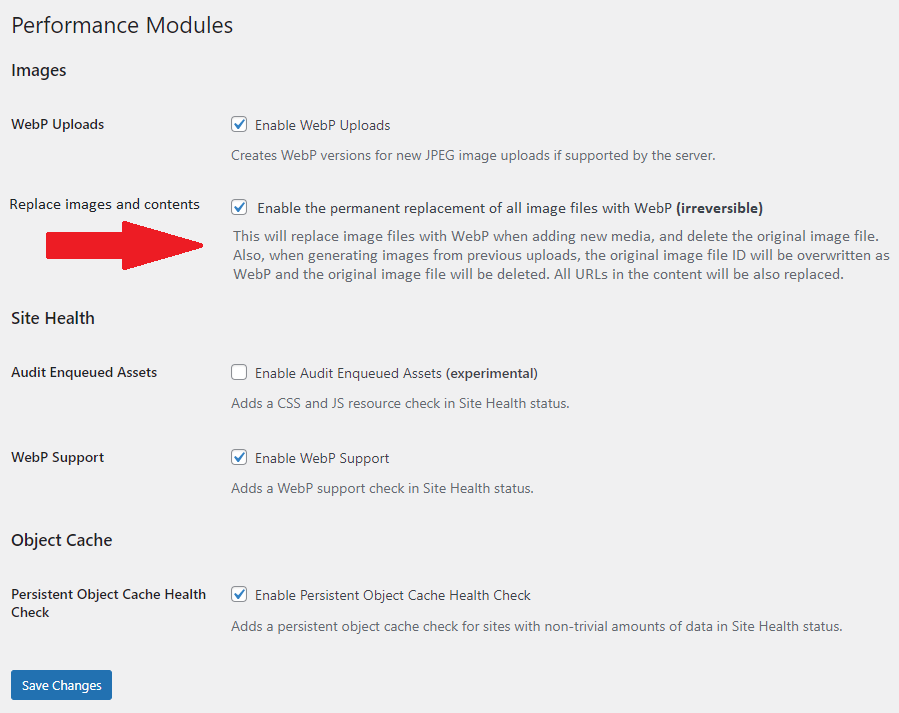899x713 pixels.
Task: Uncheck the Enable WebP Uploads checkbox
Action: pyautogui.click(x=239, y=124)
